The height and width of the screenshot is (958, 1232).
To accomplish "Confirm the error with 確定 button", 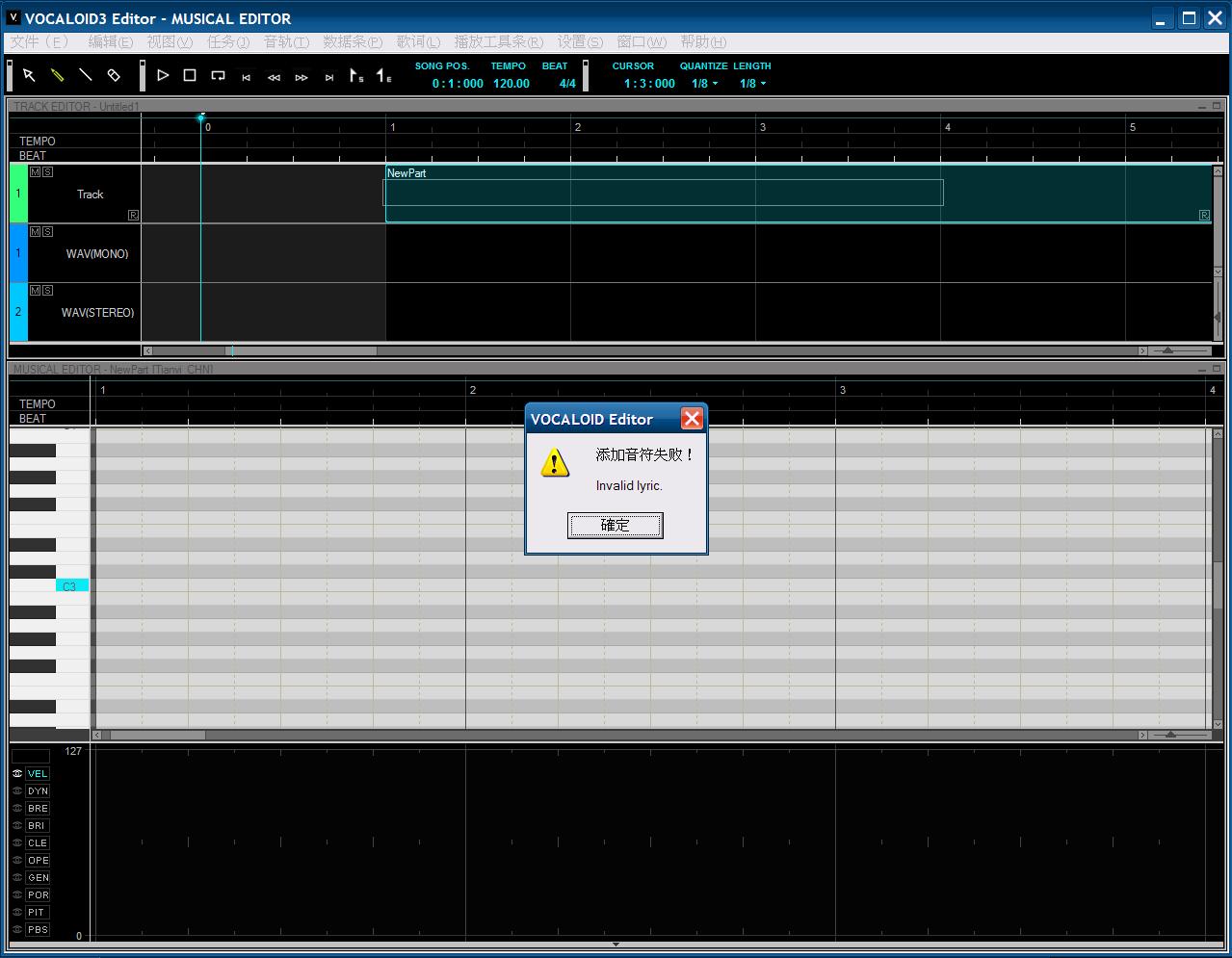I will tap(616, 525).
